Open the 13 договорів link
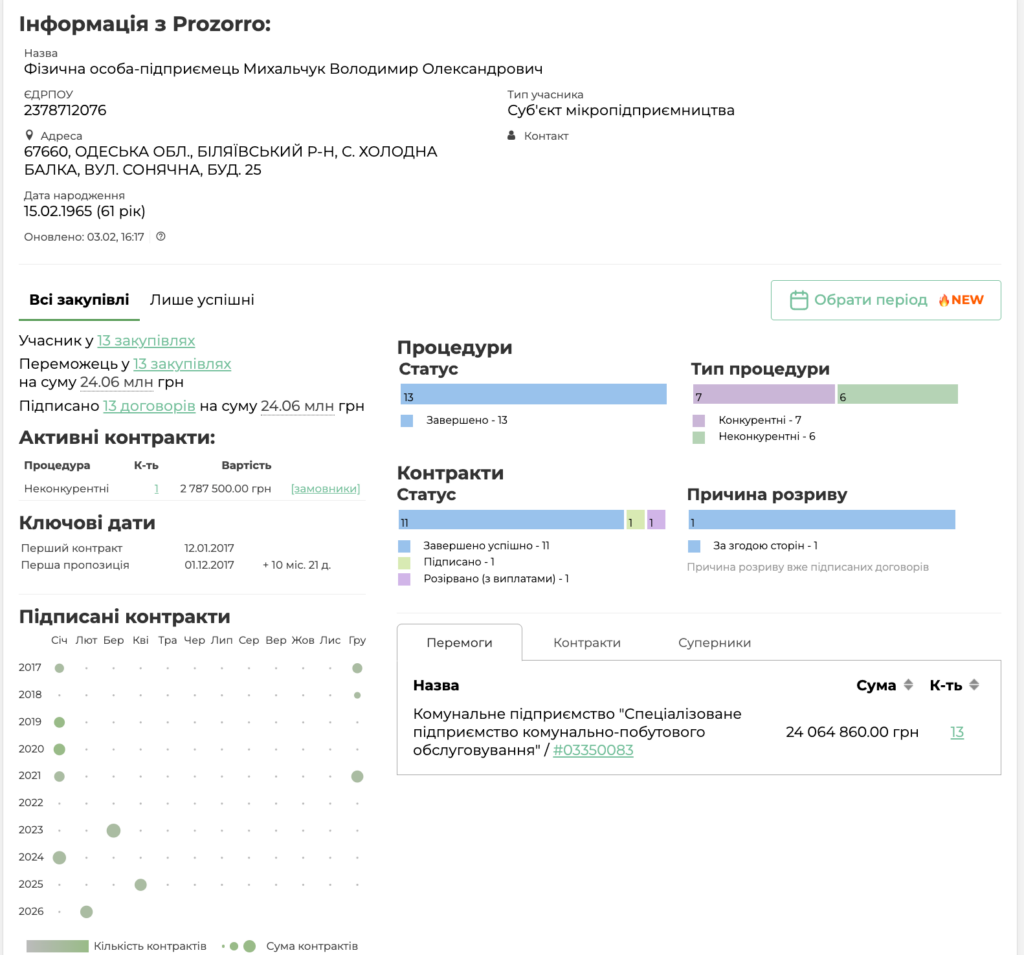The height and width of the screenshot is (955, 1024). pos(149,406)
